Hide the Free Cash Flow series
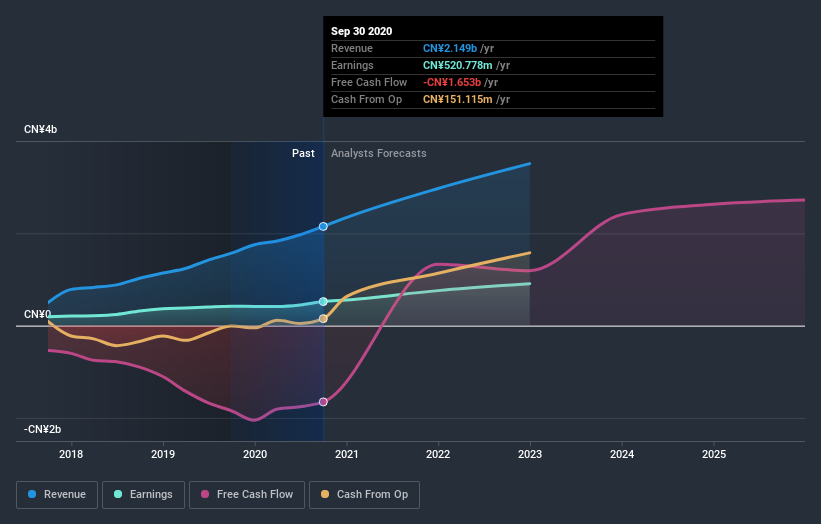 tap(240, 494)
